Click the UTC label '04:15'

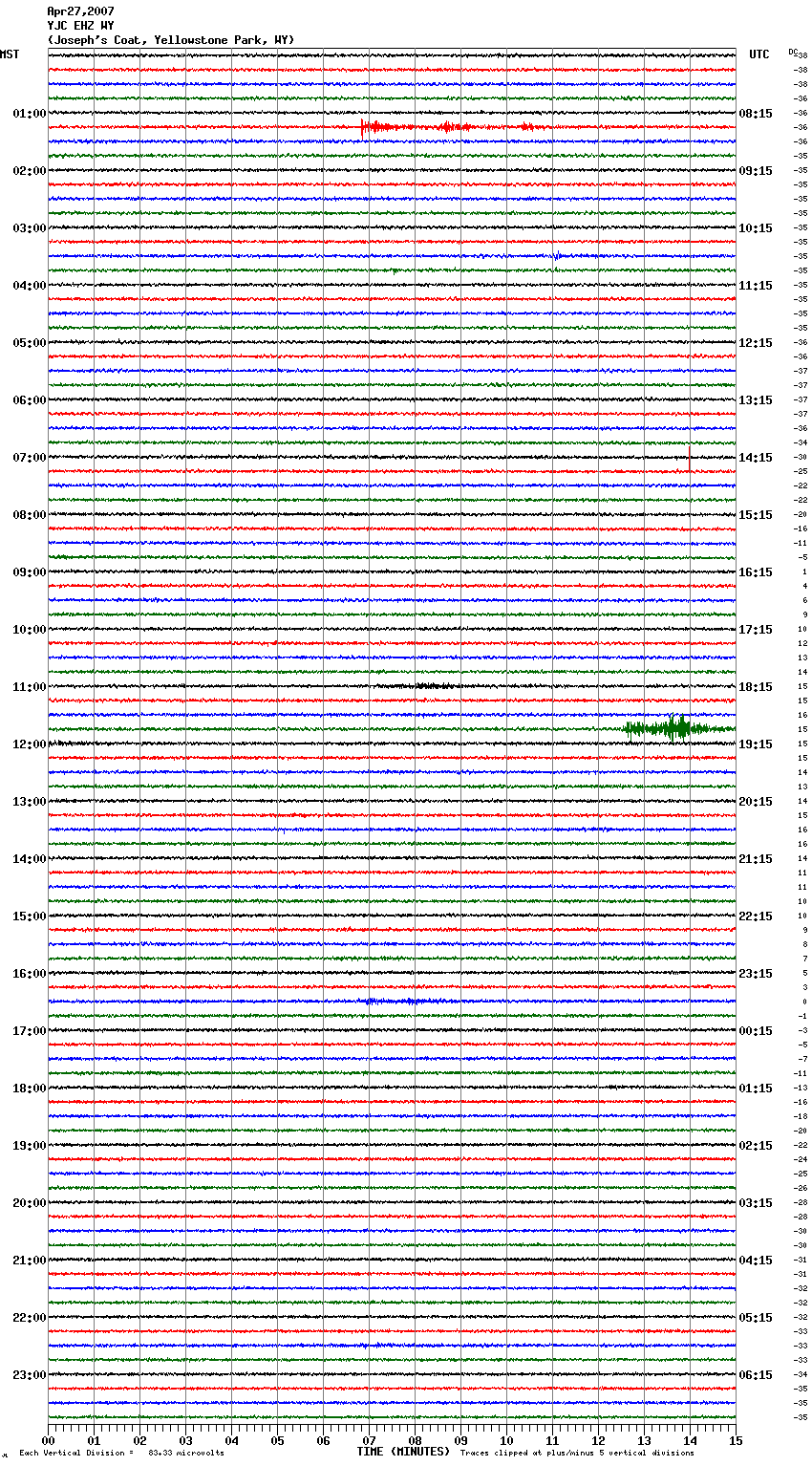(x=756, y=1261)
